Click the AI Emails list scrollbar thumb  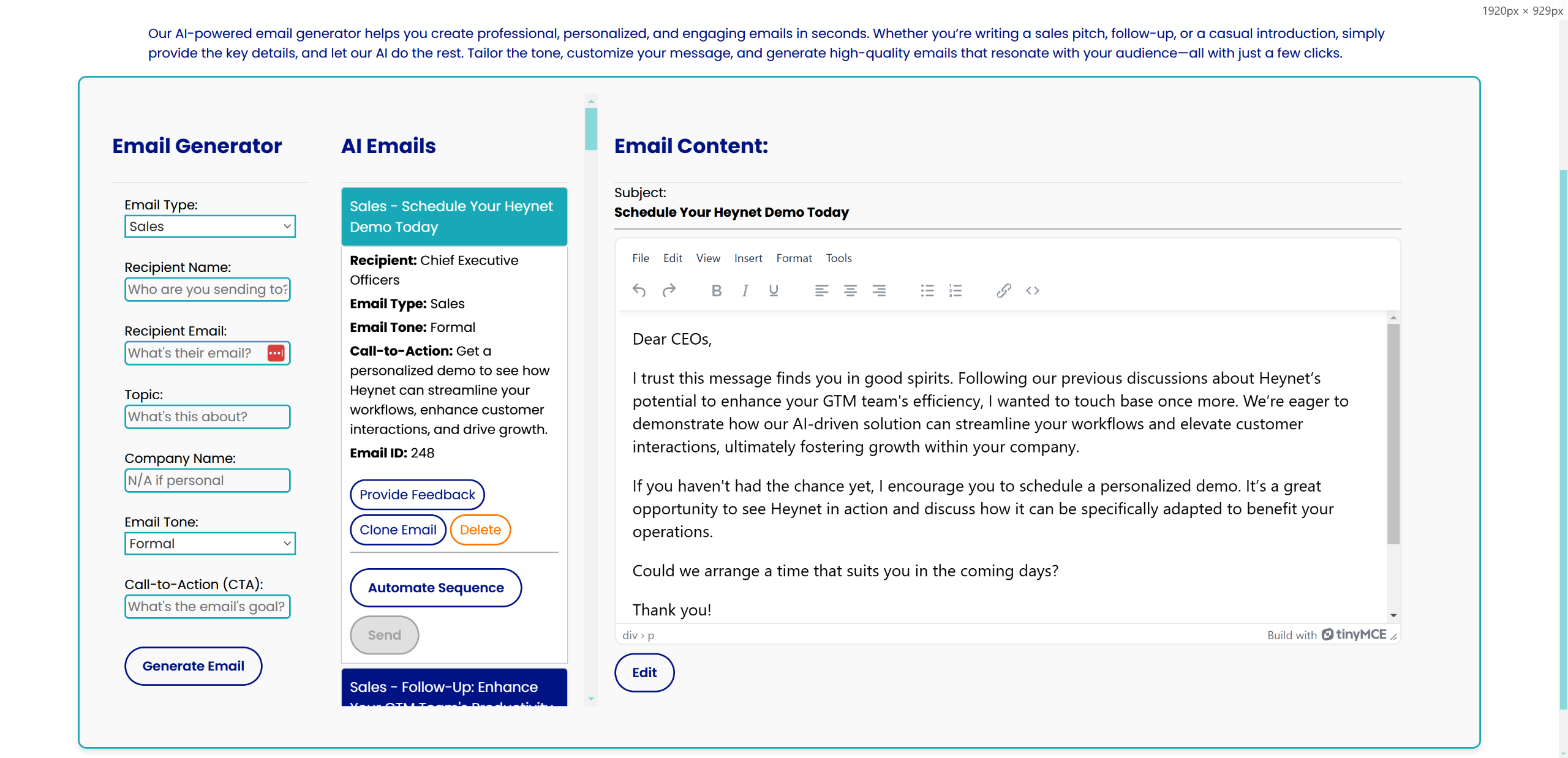591,129
